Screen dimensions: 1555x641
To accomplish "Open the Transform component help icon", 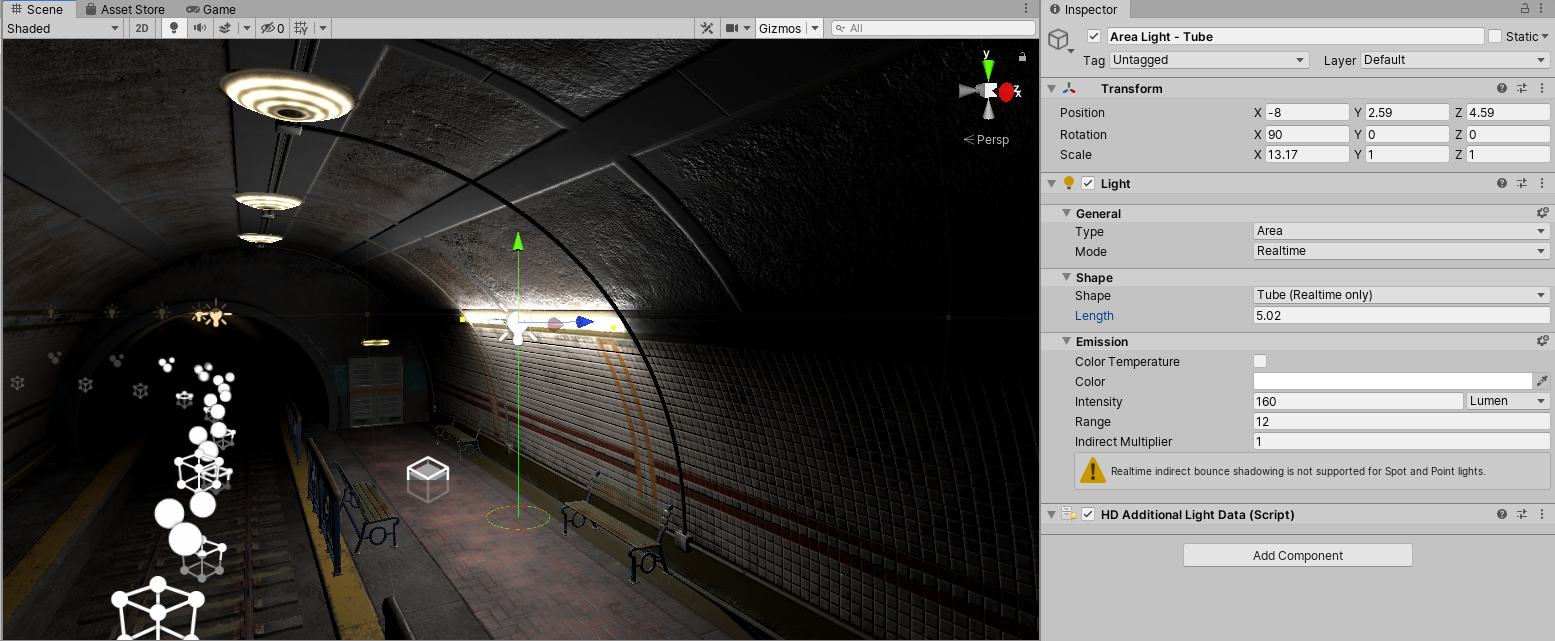I will (1502, 89).
